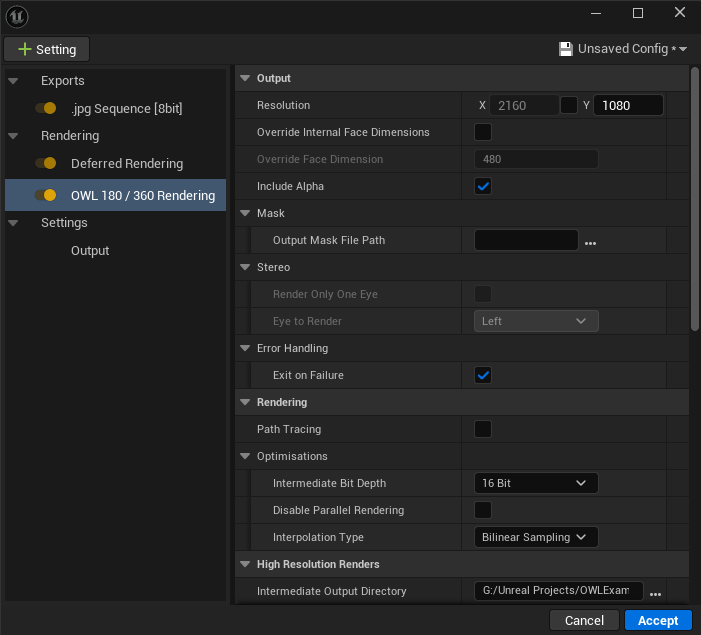
Task: Click the Resolution Y input field
Action: click(627, 105)
